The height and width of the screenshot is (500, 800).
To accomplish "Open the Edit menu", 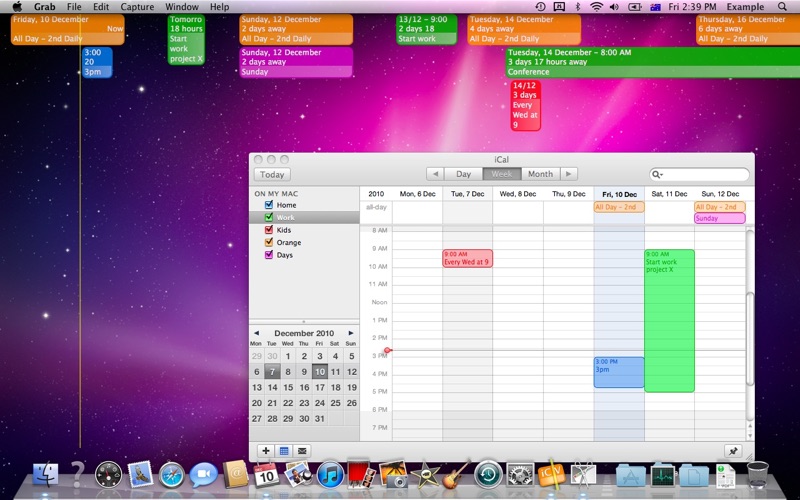I will click(101, 7).
